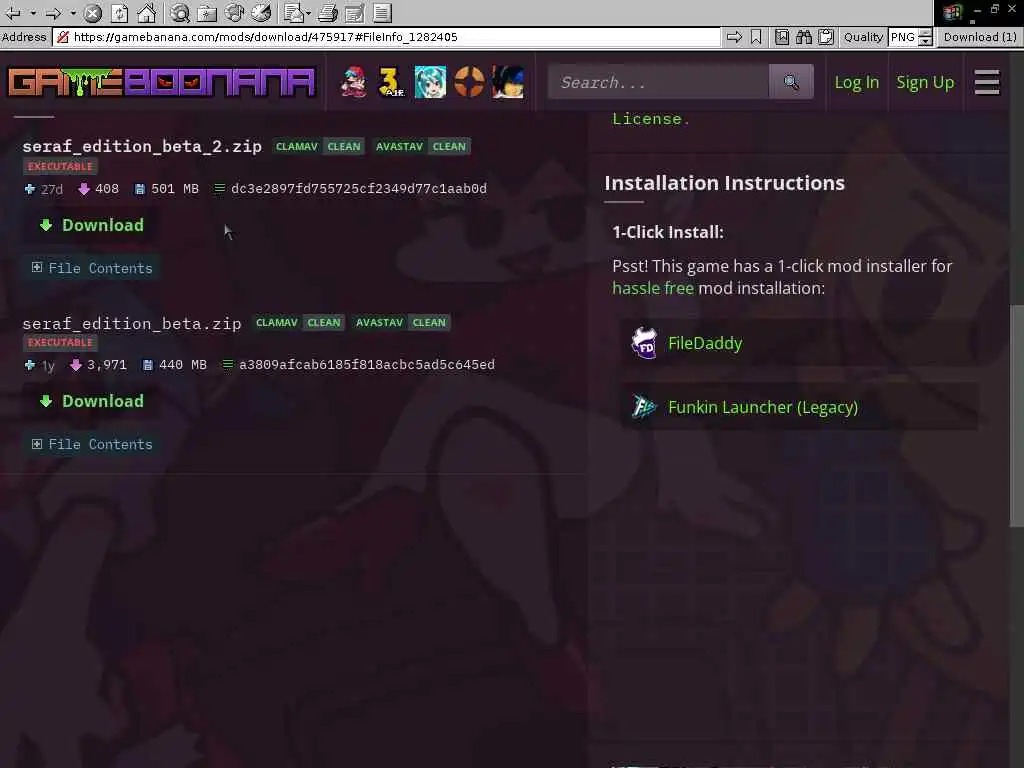Open the Sonic game icon
The width and height of the screenshot is (1024, 768).
[508, 82]
